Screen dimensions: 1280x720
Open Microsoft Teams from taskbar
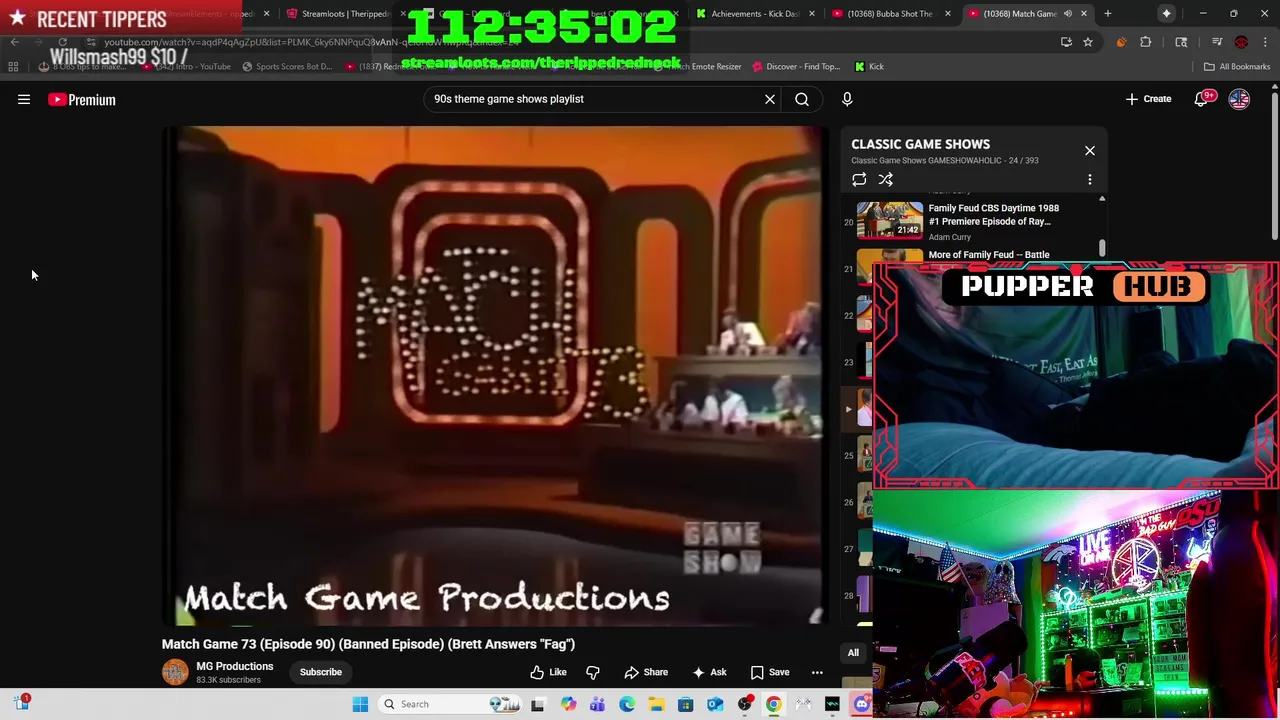(x=597, y=704)
